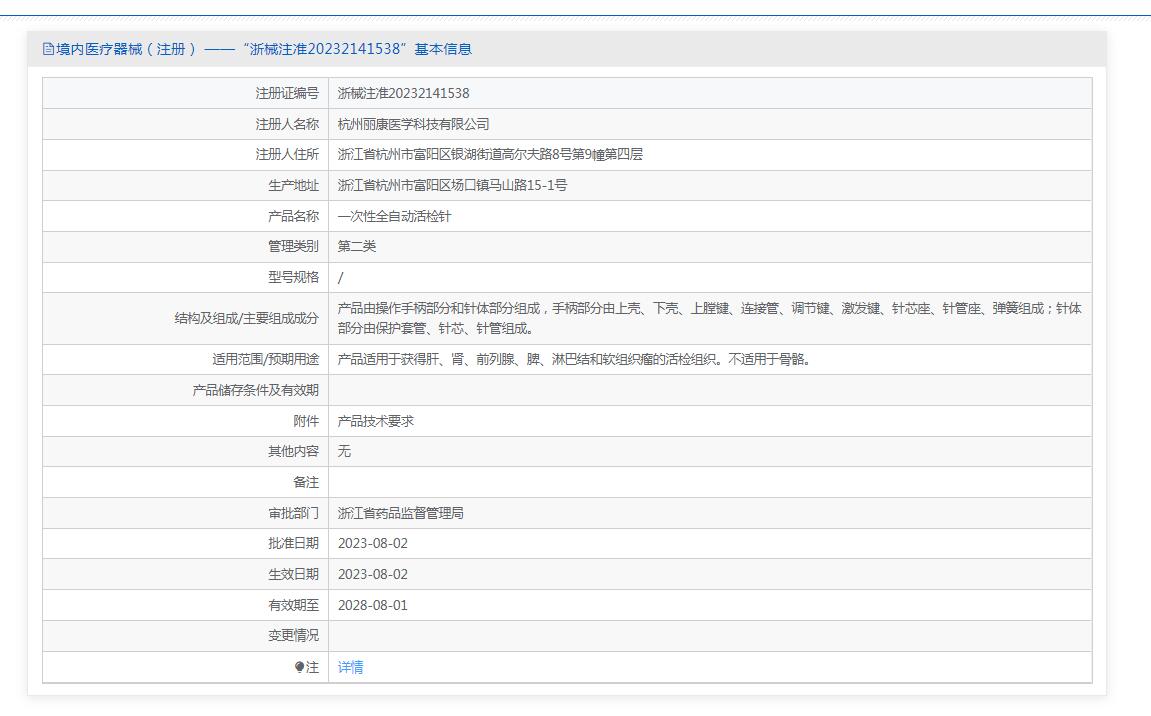
Task: Click the 产品储存条件及有效期 label
Action: click(255, 390)
